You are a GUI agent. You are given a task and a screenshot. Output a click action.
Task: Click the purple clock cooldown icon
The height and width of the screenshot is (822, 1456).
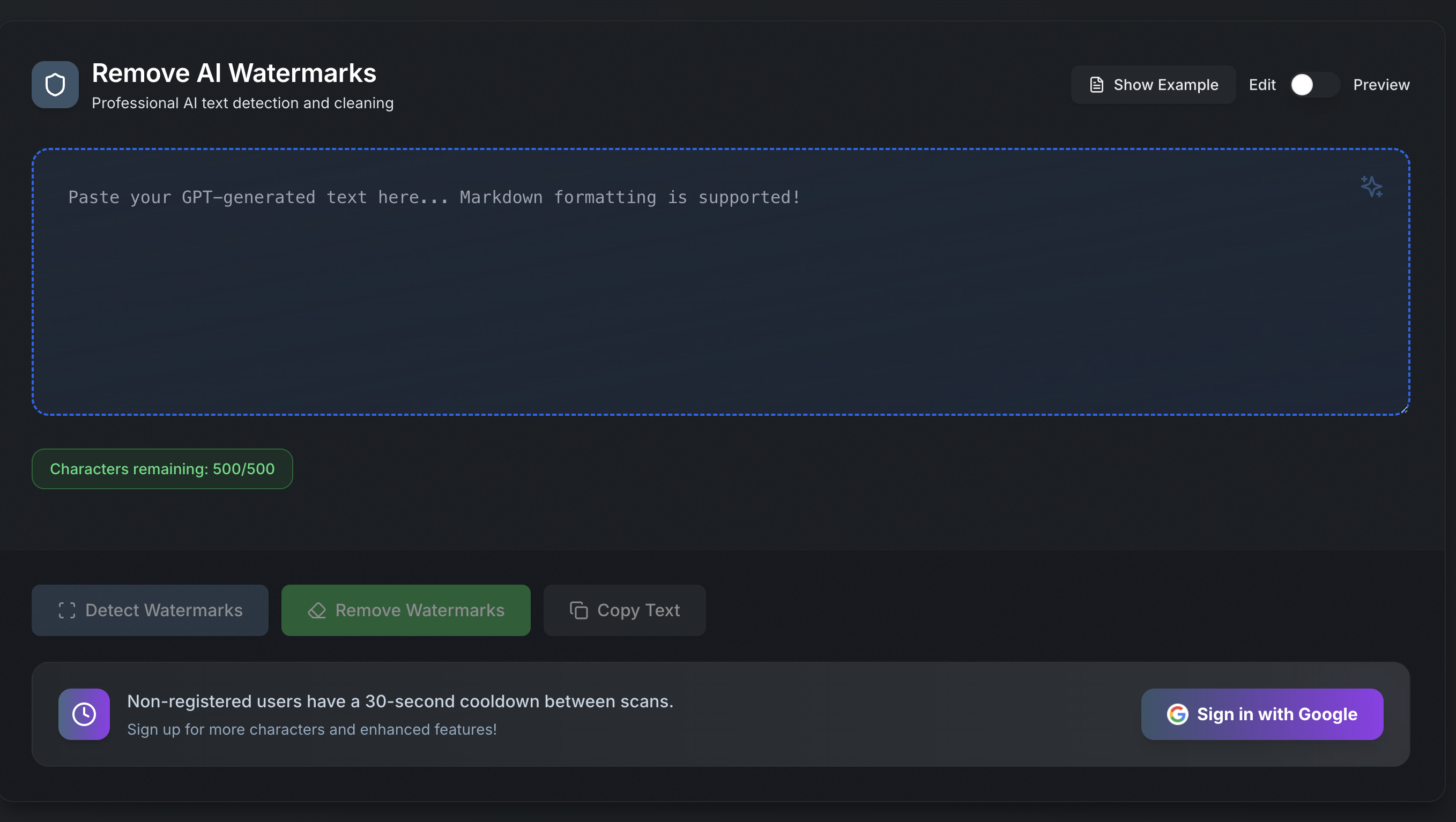tap(84, 714)
